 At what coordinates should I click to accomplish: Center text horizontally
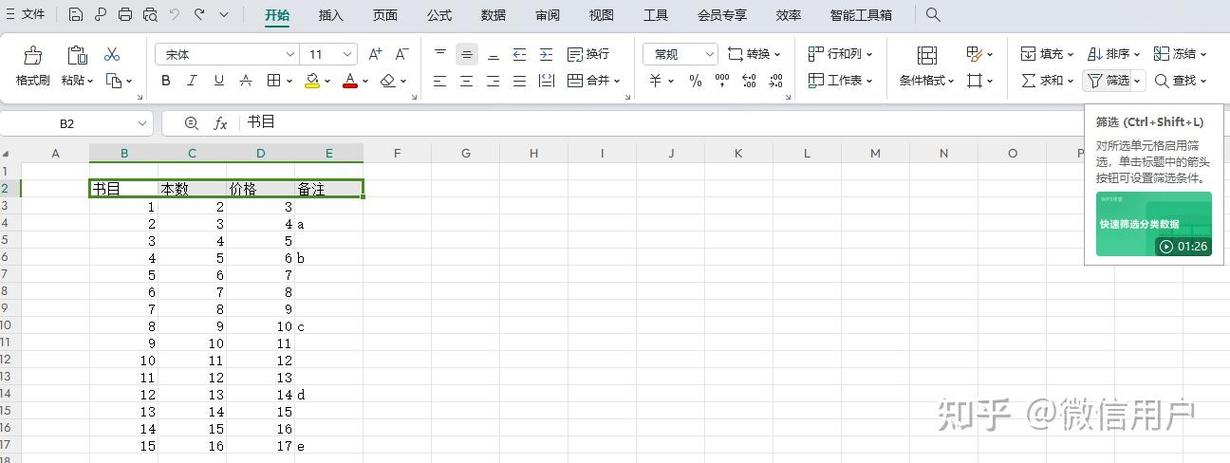466,81
